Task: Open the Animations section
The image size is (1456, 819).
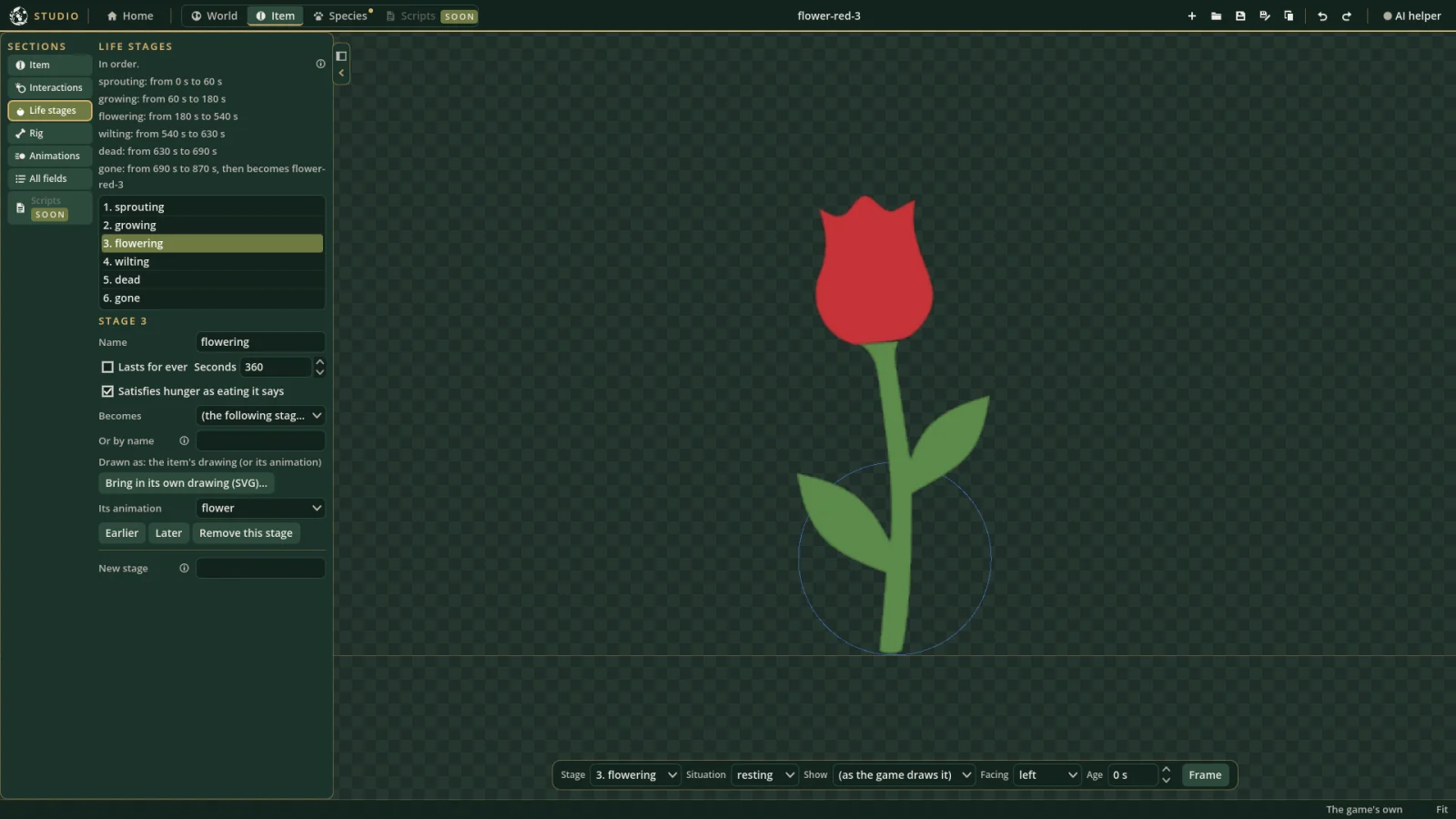Action: (x=50, y=156)
